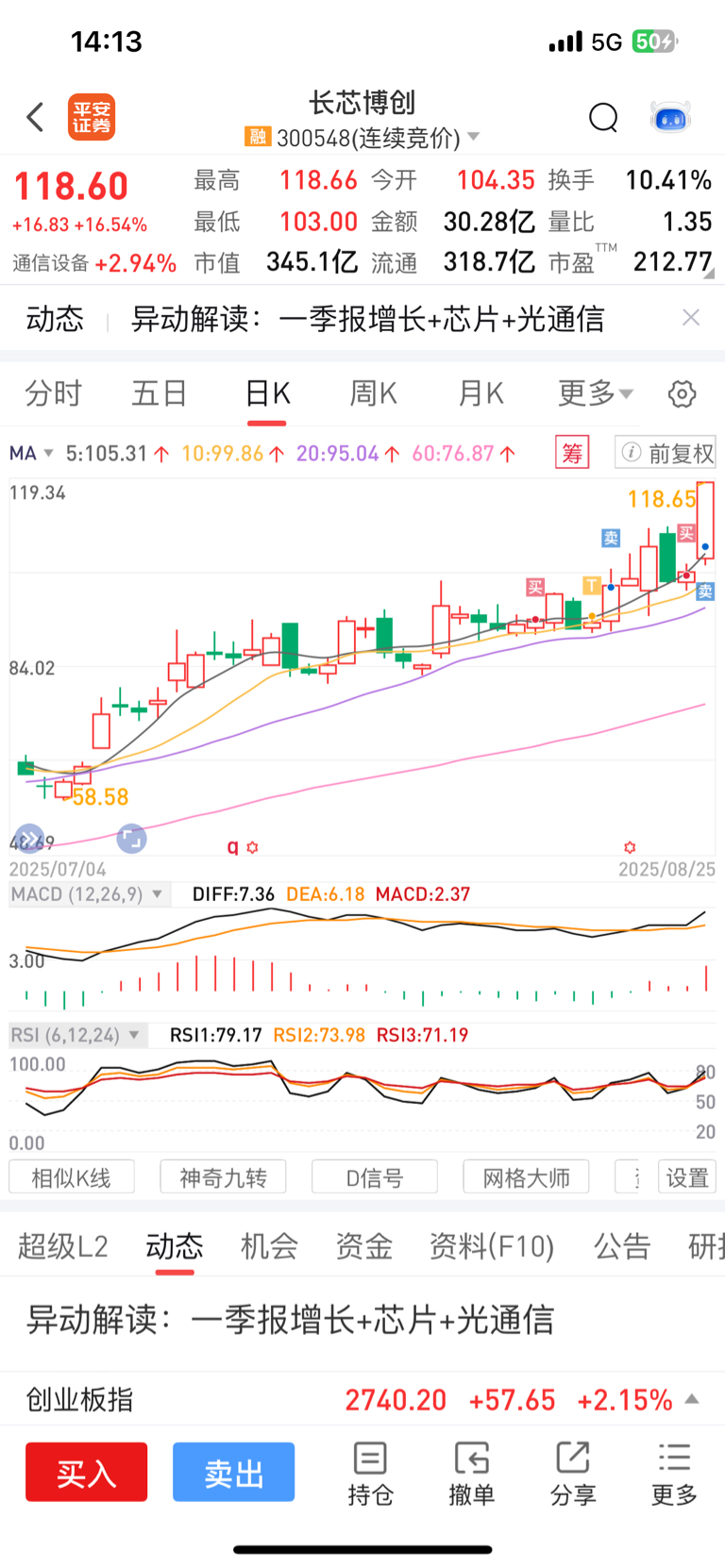Screen dimensions: 725x1568
Task: Open the robot assistant icon
Action: click(x=671, y=117)
